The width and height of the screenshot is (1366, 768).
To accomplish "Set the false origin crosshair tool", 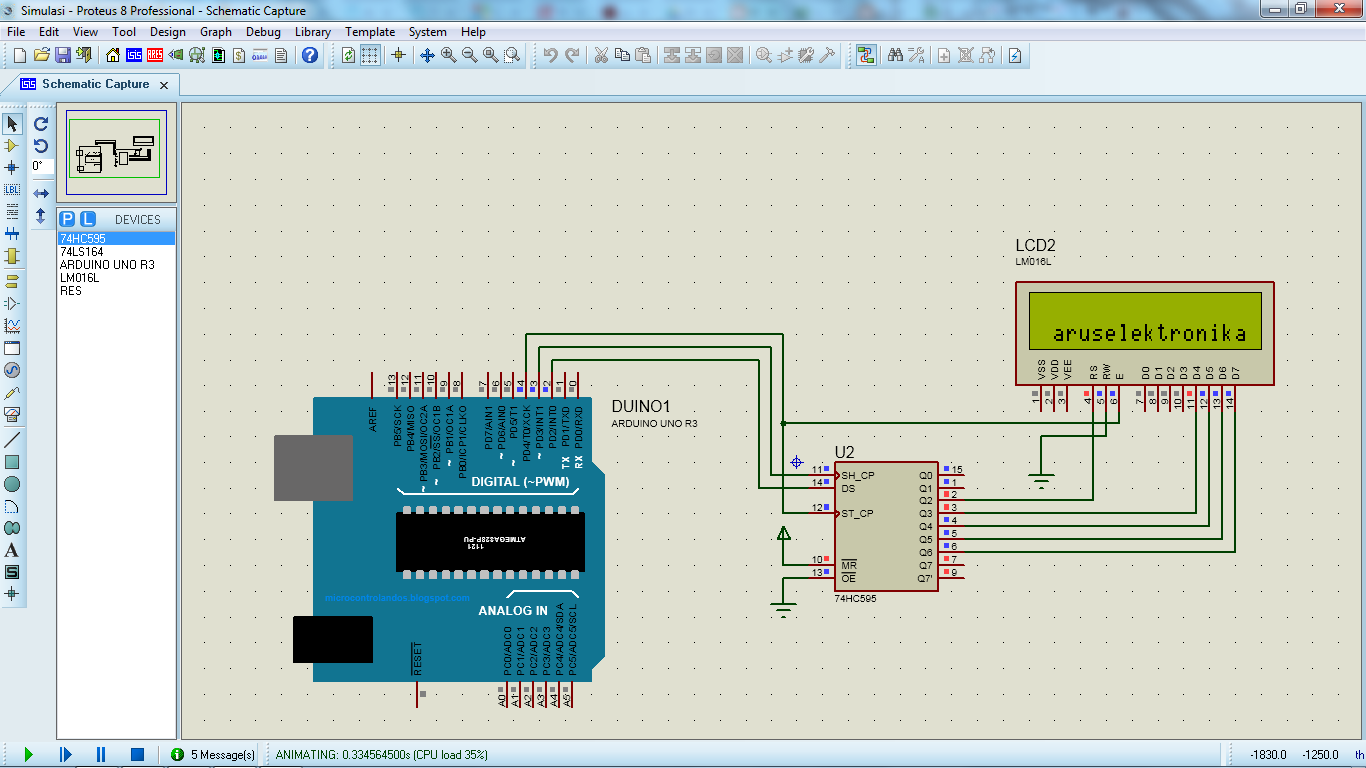I will (398, 55).
